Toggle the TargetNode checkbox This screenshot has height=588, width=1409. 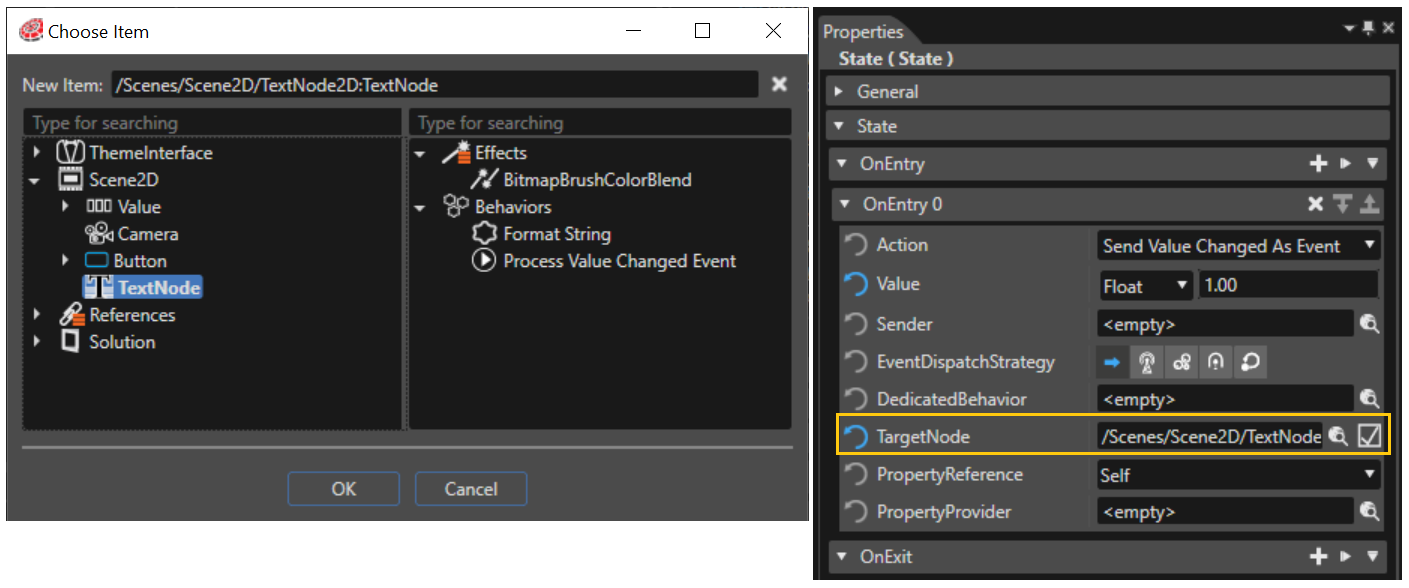(1369, 436)
